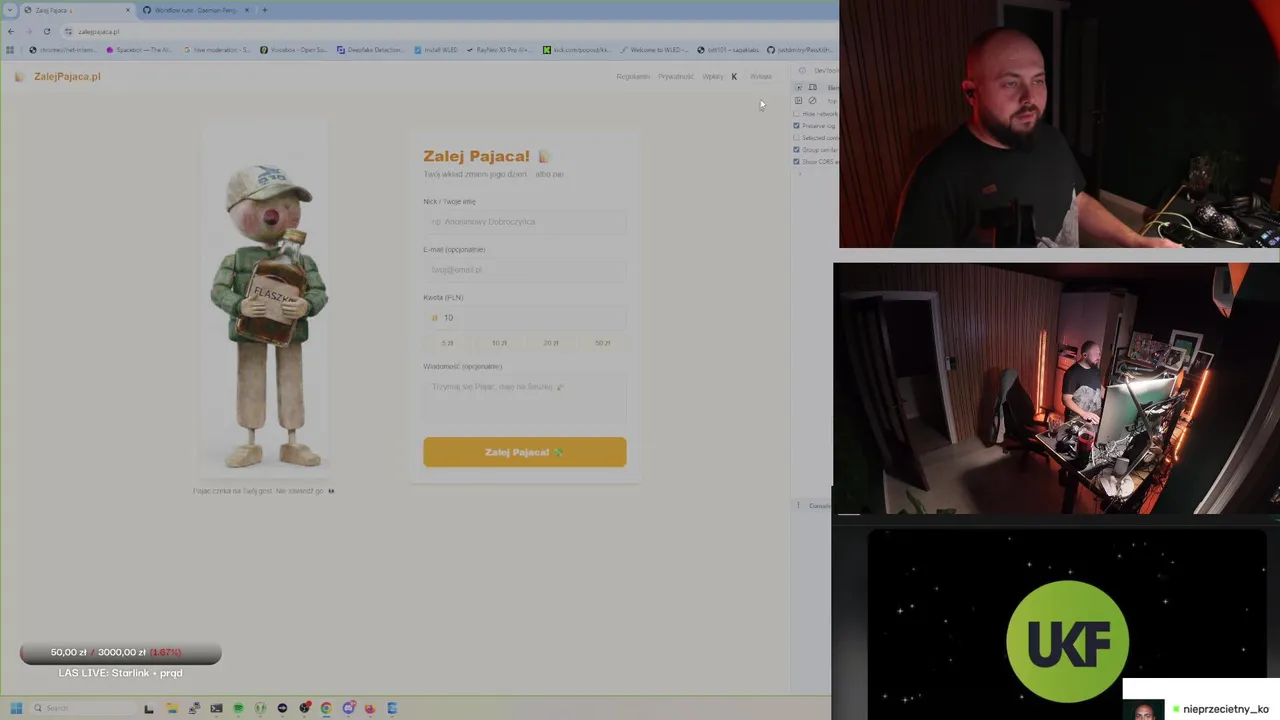Open the hive moderation bookmark

click(217, 49)
